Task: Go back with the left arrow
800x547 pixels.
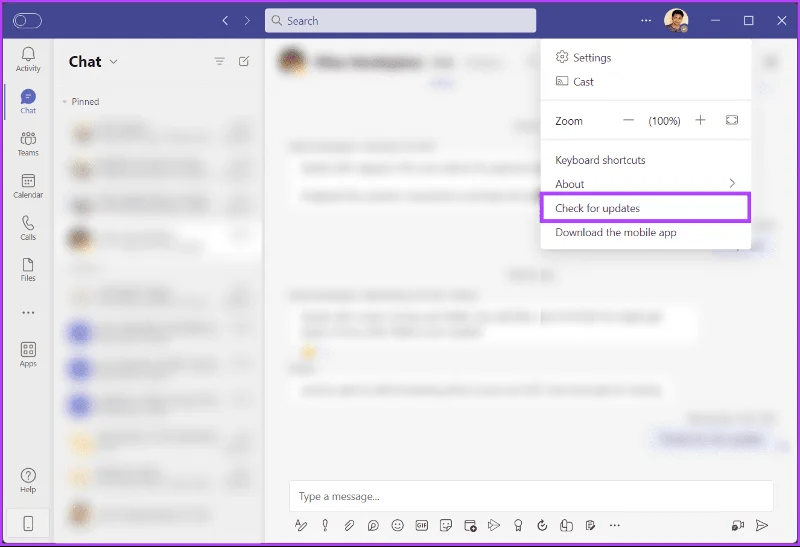Action: 225,21
